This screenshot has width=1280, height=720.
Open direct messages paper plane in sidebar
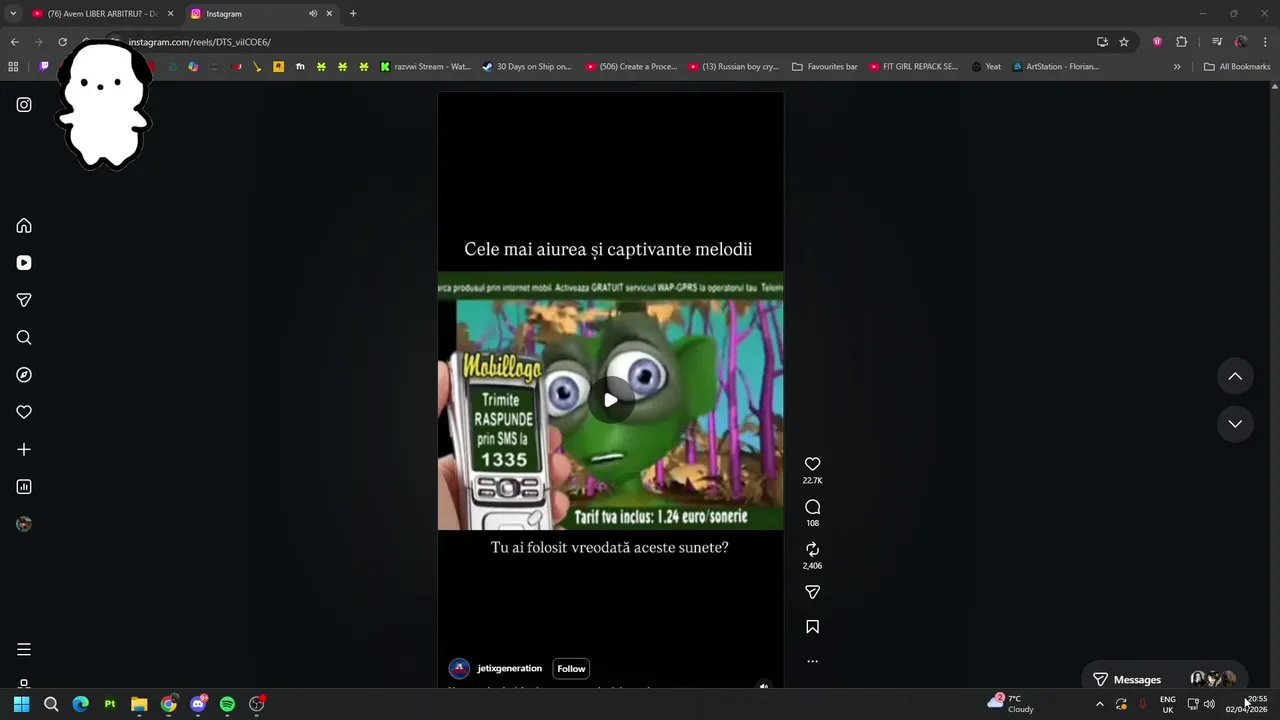tap(24, 300)
